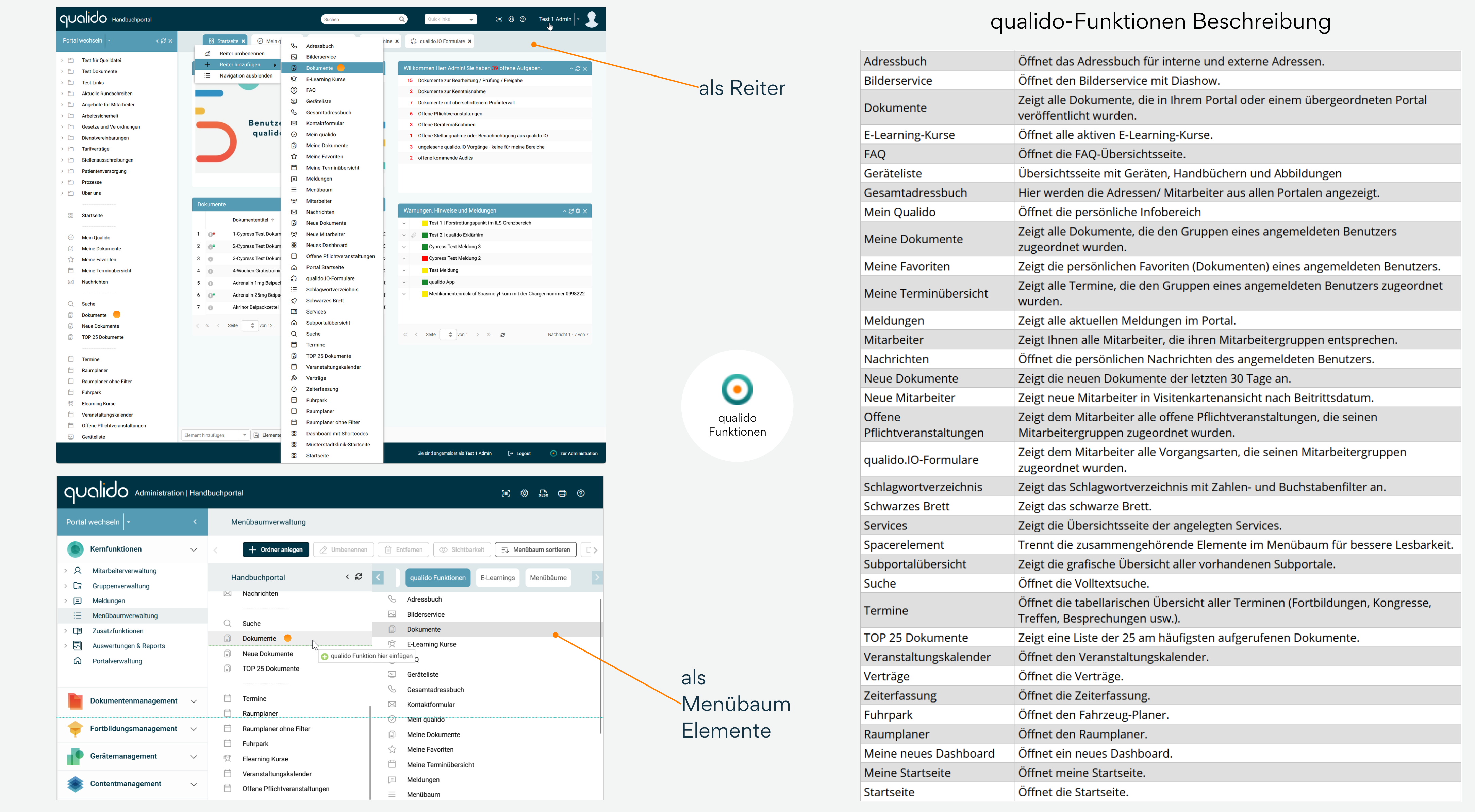1475x812 pixels.
Task: Click the paperclip attachment icon on the Test 2 row
Action: coord(413,235)
